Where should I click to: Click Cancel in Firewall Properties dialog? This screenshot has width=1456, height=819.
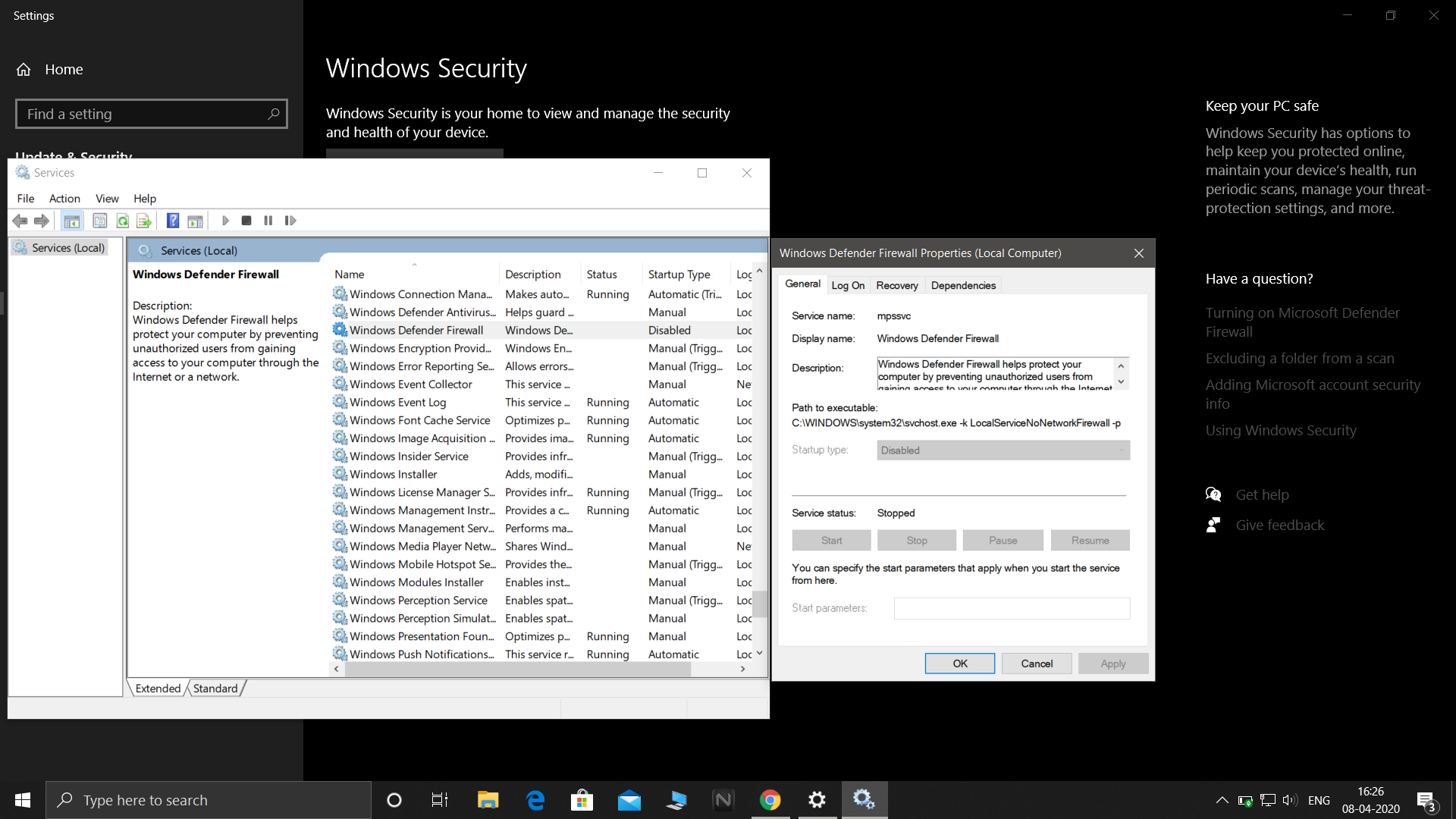pos(1037,664)
